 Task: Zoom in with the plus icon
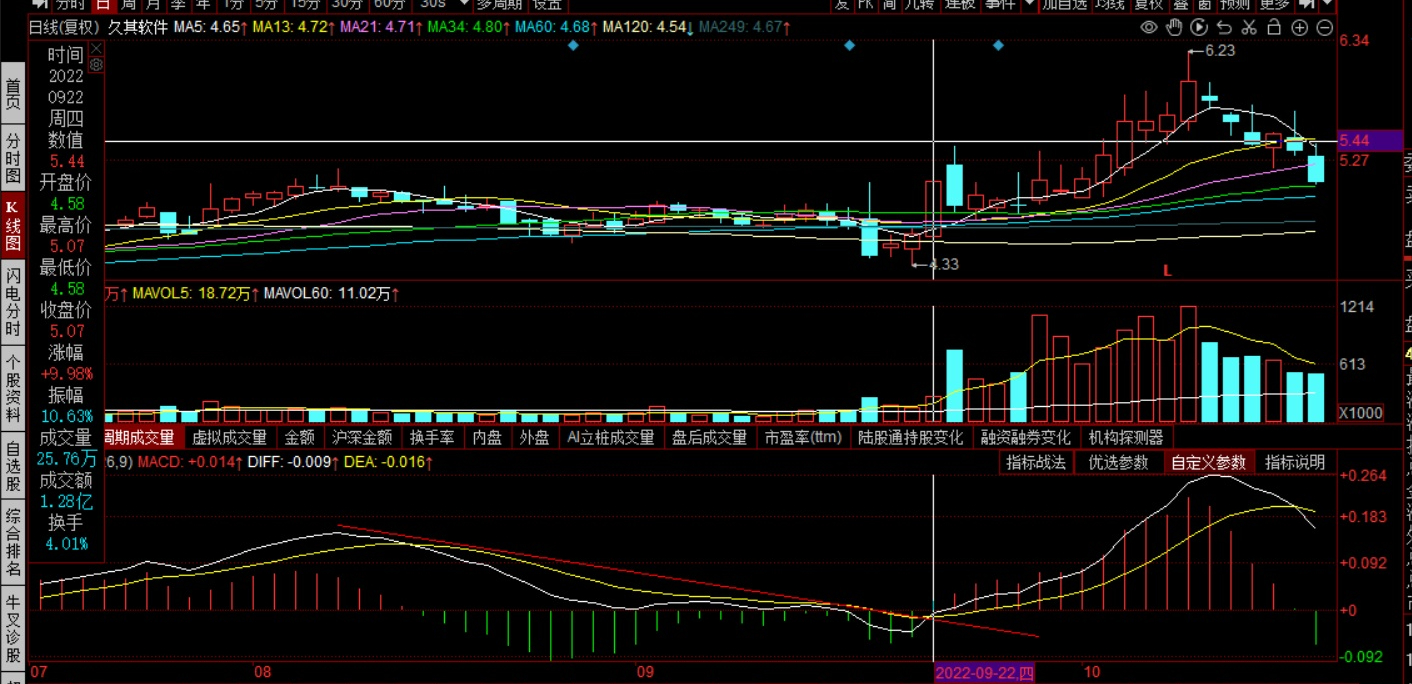coord(1299,27)
